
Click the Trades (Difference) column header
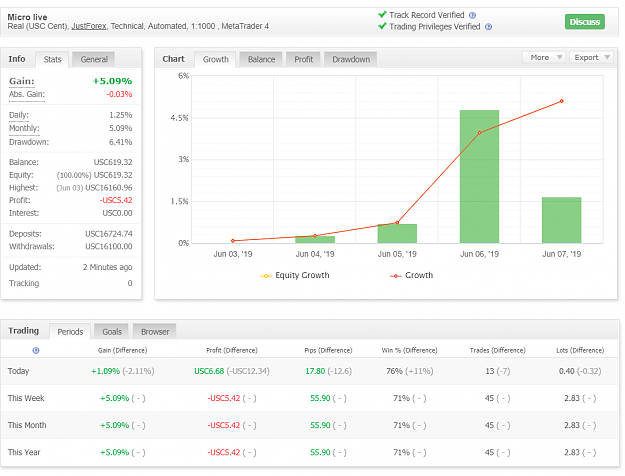tap(497, 350)
